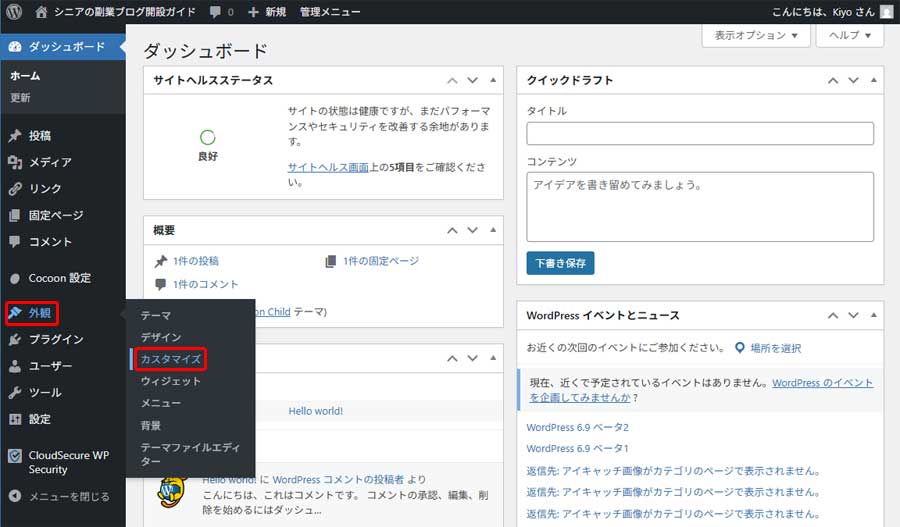Click Kiyo user avatar in admin bar
This screenshot has width=900, height=527.
click(x=887, y=12)
